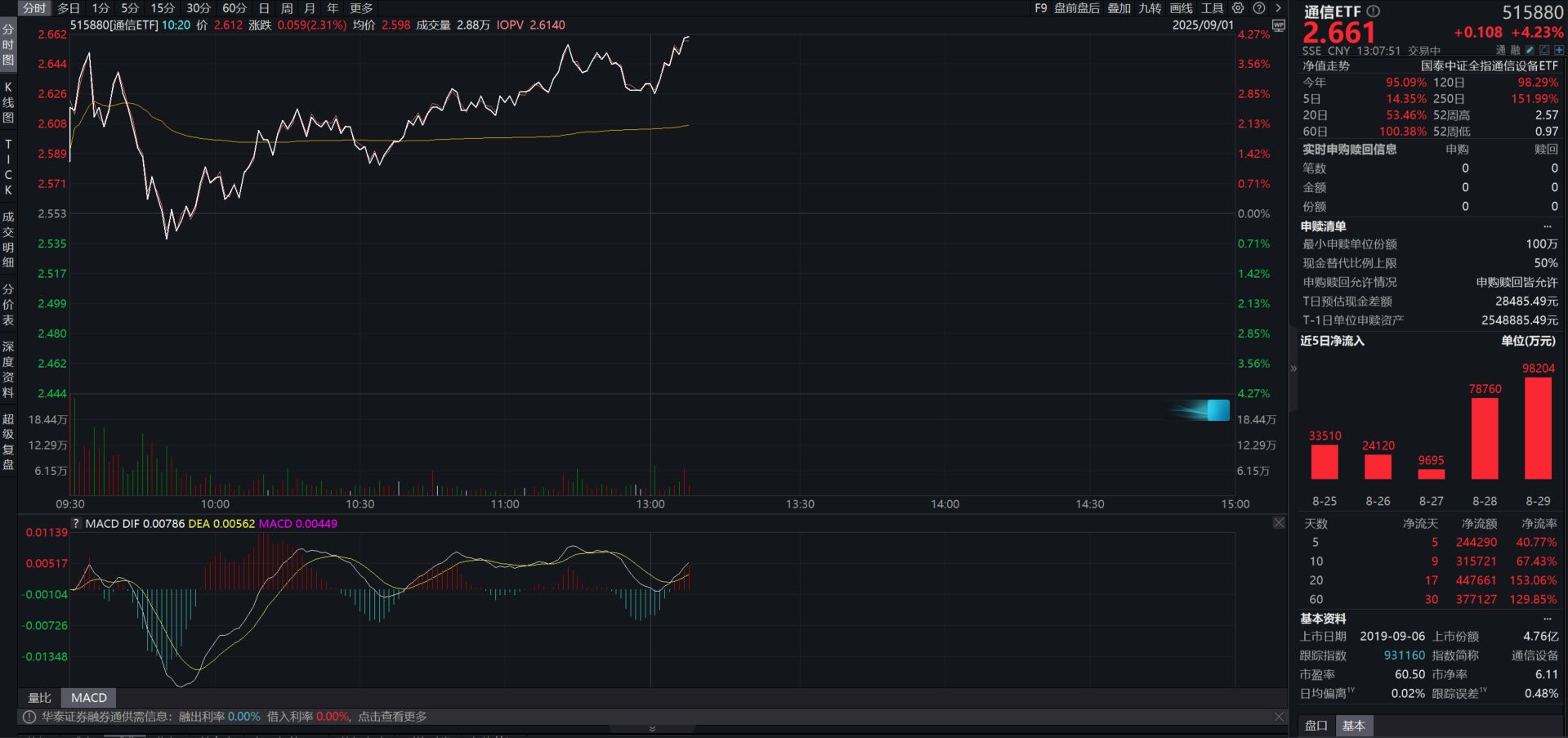Viewport: 1568px width, 738px height.
Task: Click the pencil note icon under price
Action: (1530, 51)
